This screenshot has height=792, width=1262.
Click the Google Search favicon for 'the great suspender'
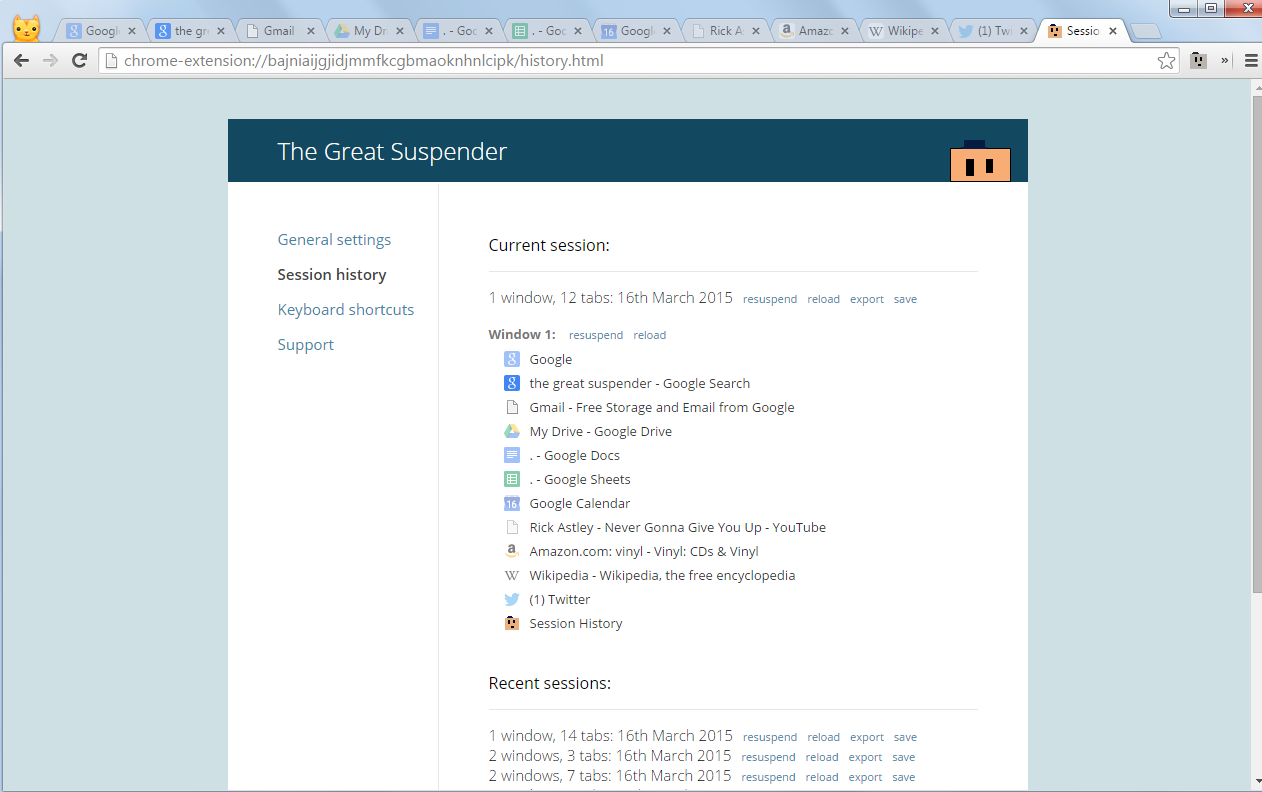click(511, 383)
